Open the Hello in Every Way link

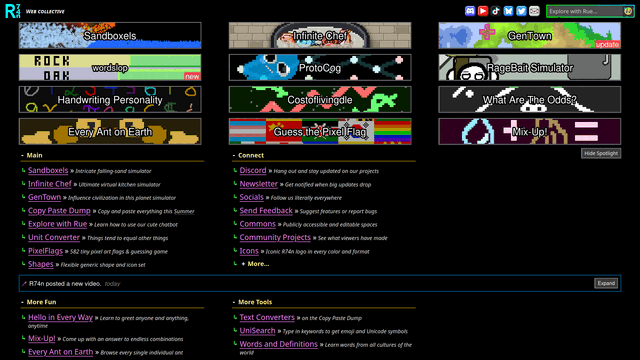coord(60,318)
